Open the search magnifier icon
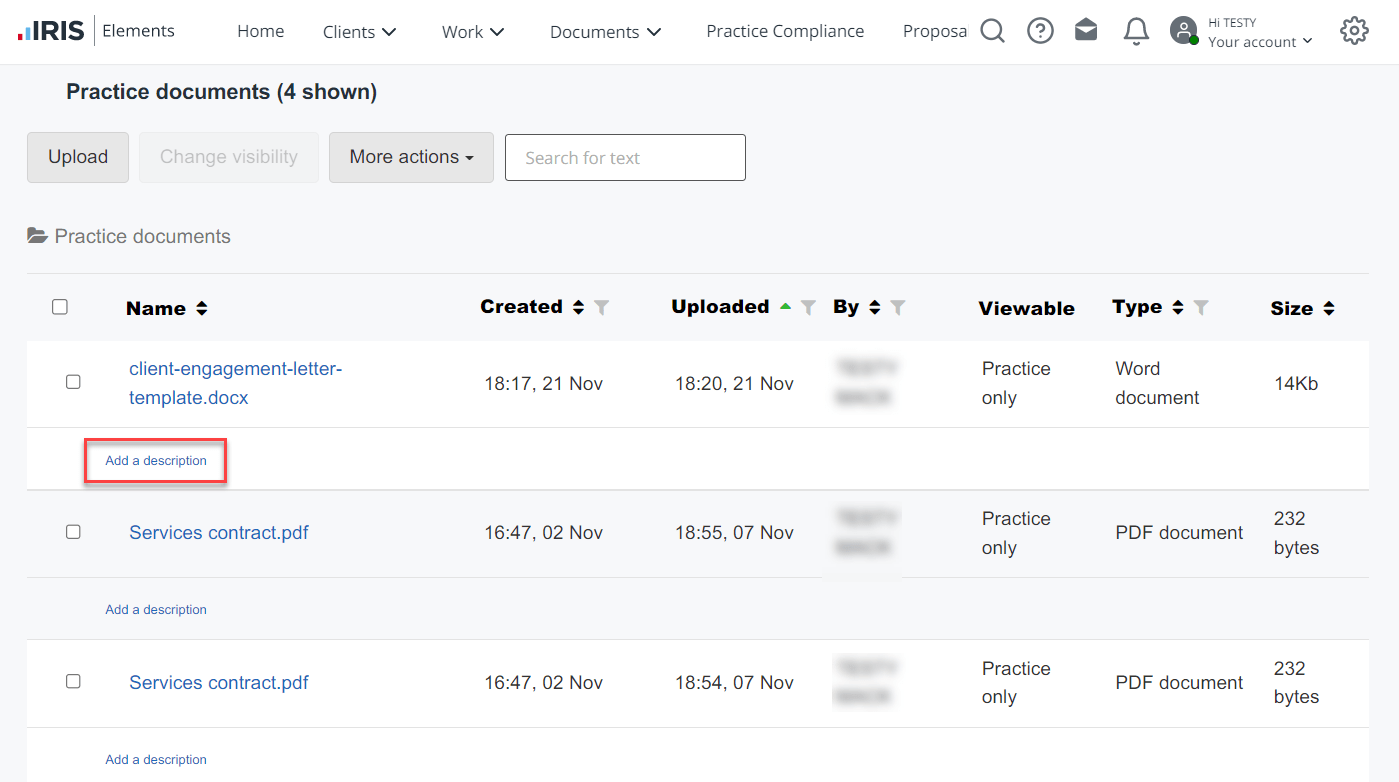This screenshot has width=1399, height=782. [992, 31]
